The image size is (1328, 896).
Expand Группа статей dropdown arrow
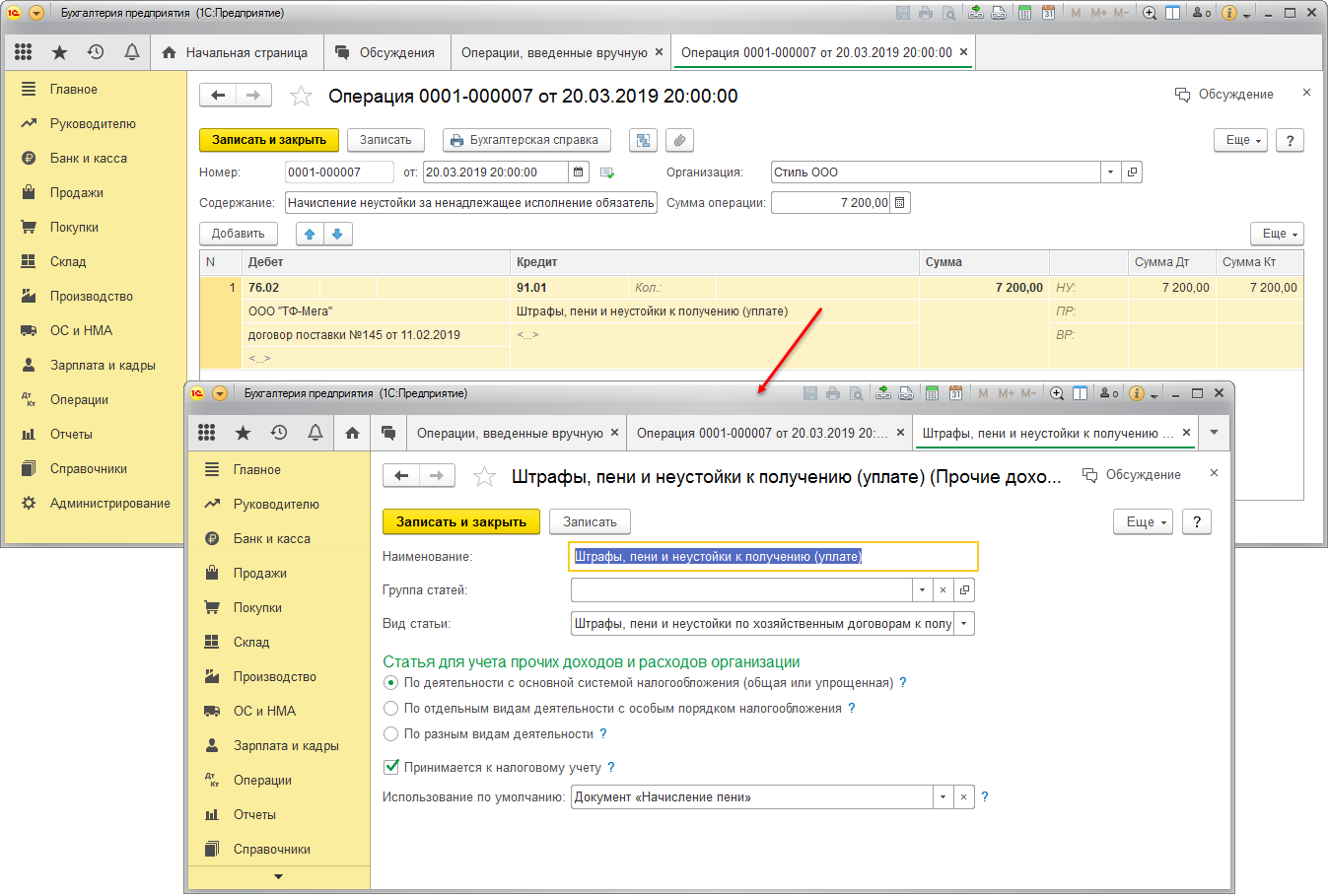[x=922, y=589]
